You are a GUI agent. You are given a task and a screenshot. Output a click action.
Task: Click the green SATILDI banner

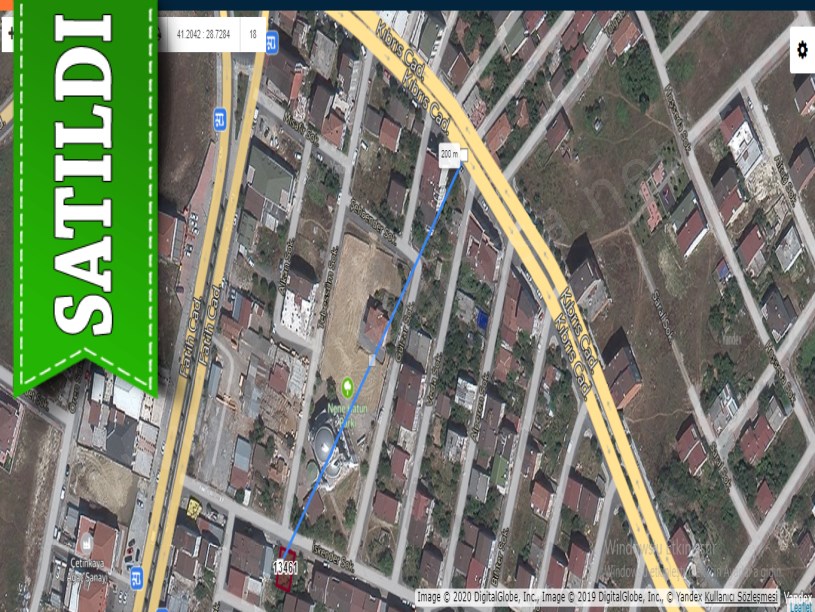(85, 190)
